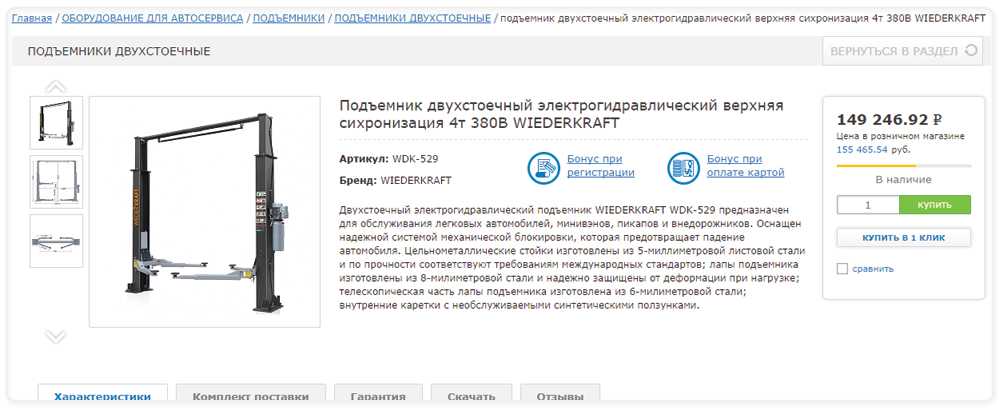
Task: Click the registration bonus icon
Action: click(x=544, y=166)
